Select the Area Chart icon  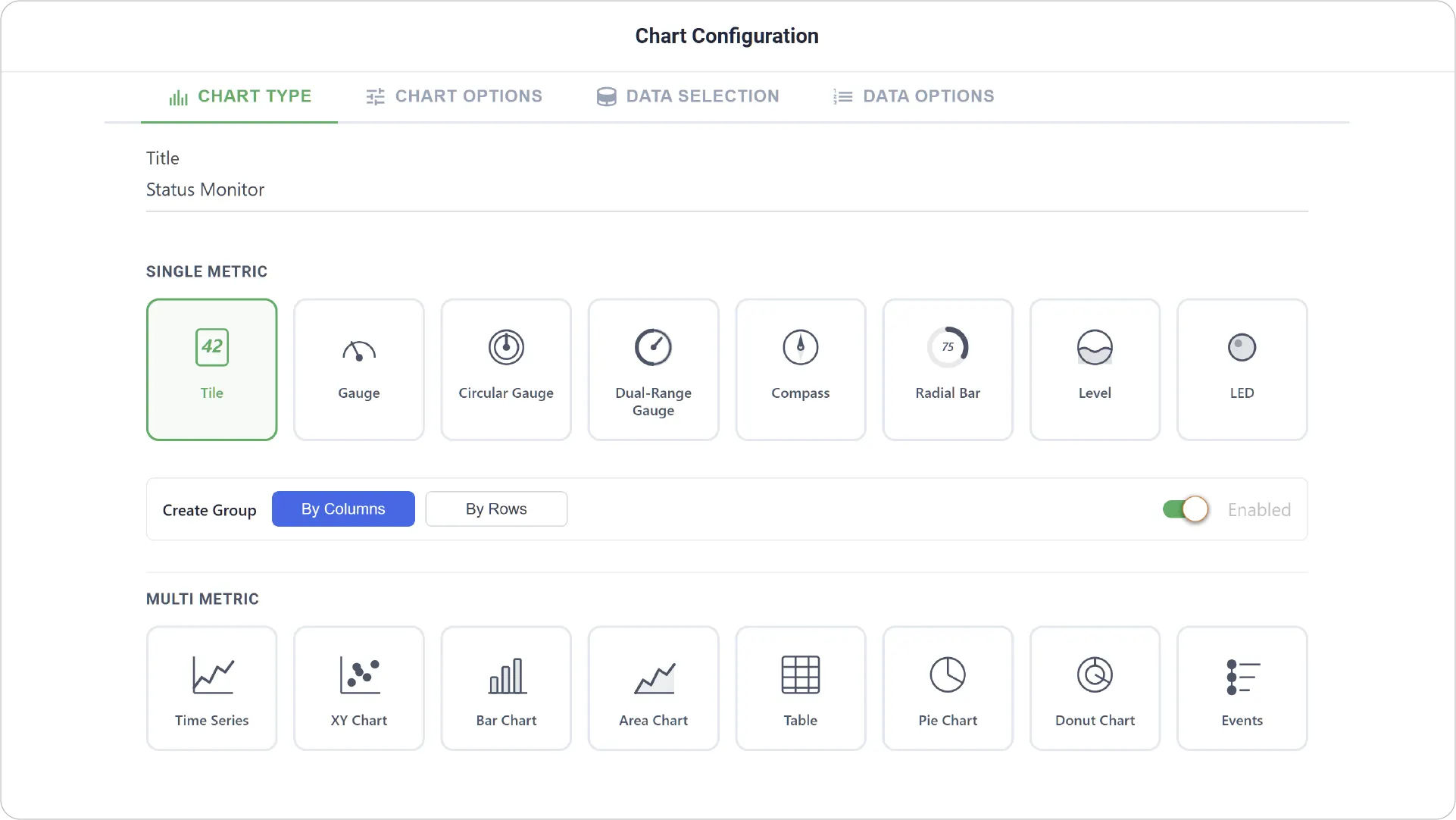click(653, 678)
